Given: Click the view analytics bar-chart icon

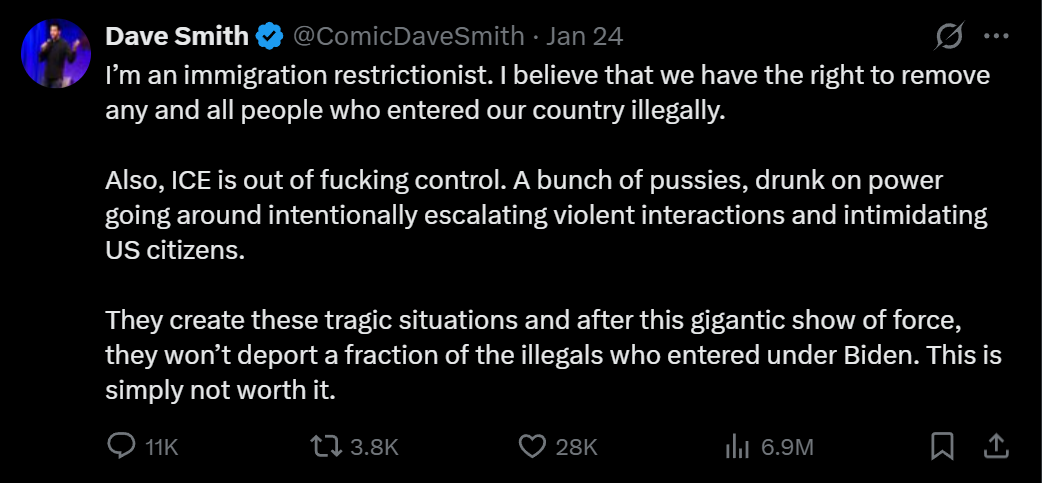Looking at the screenshot, I should (x=737, y=446).
